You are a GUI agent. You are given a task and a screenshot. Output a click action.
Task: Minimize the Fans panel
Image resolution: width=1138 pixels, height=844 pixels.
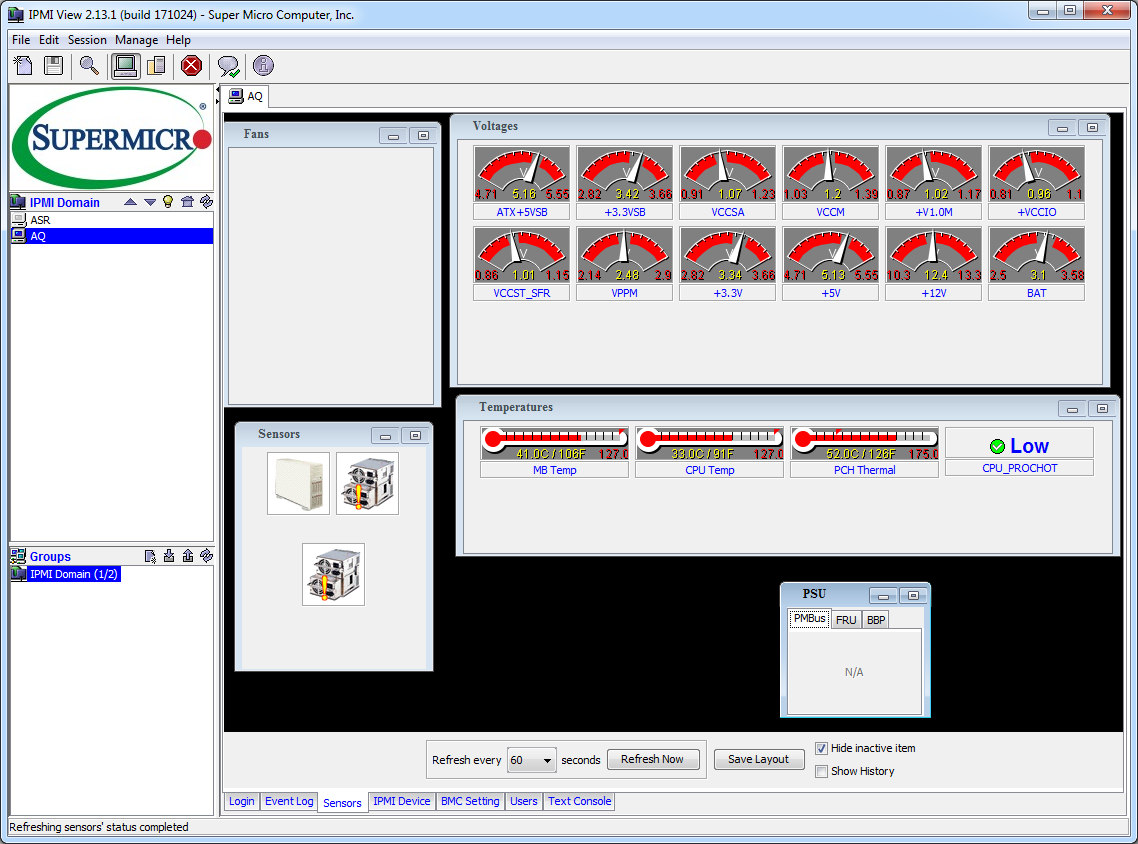coord(393,136)
